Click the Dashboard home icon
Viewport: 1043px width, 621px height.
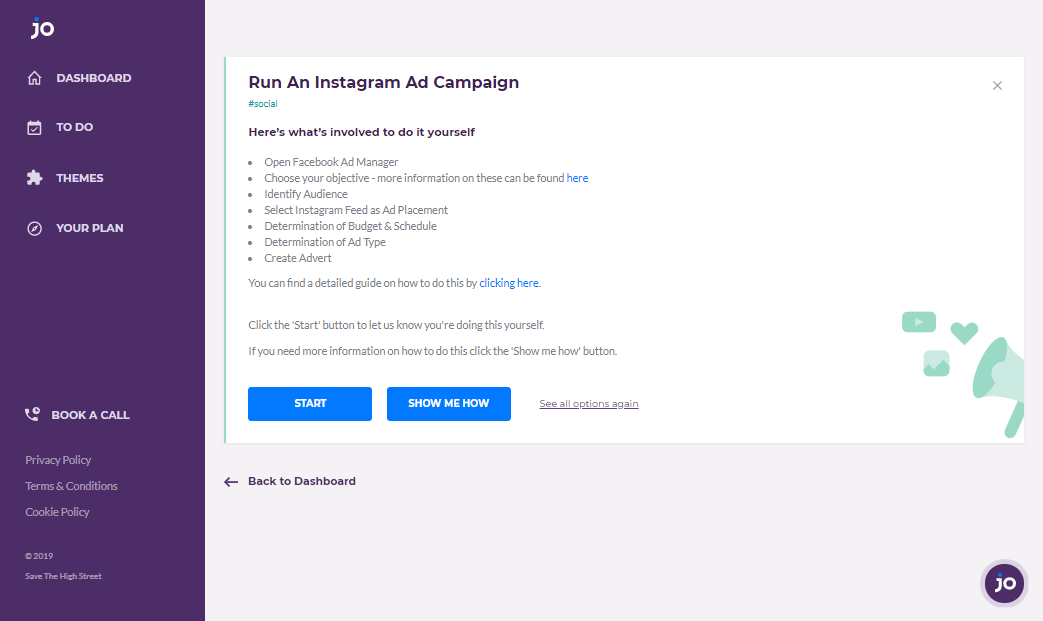(35, 78)
